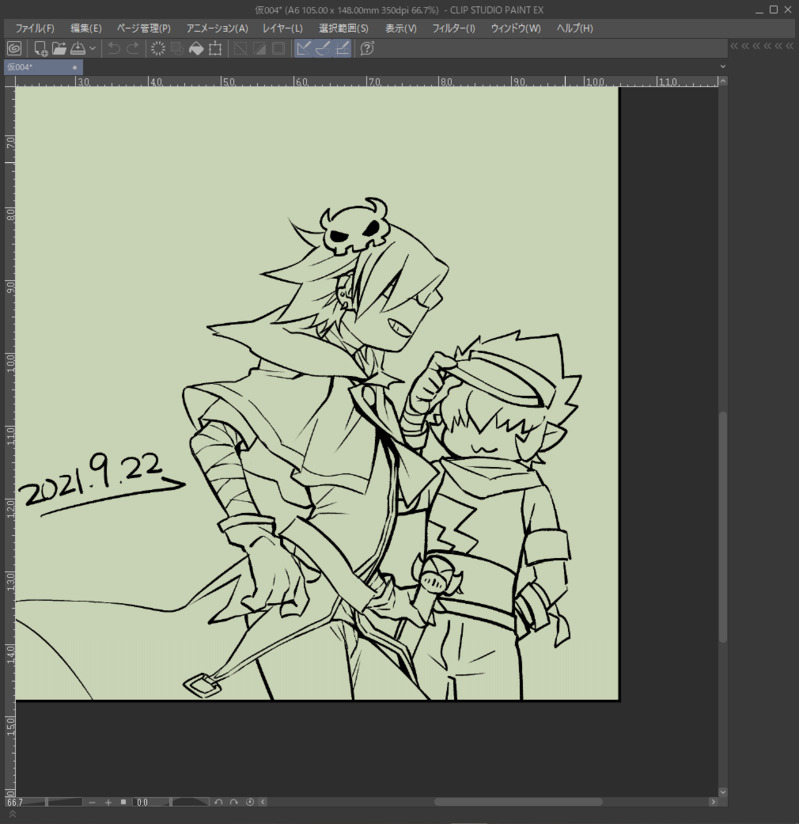The height and width of the screenshot is (824, 799).
Task: Open the 編集(E) menu
Action: [86, 28]
